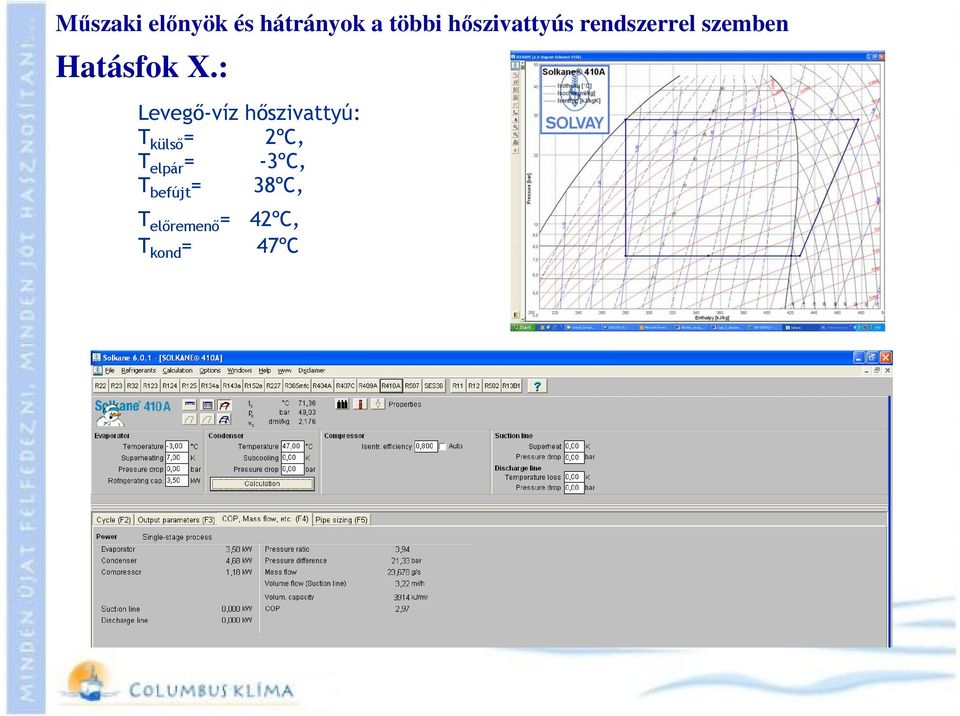Viewport: 960px width, 716px height.
Task: Click the Condenser power value 4,68 kW
Action: point(239,560)
